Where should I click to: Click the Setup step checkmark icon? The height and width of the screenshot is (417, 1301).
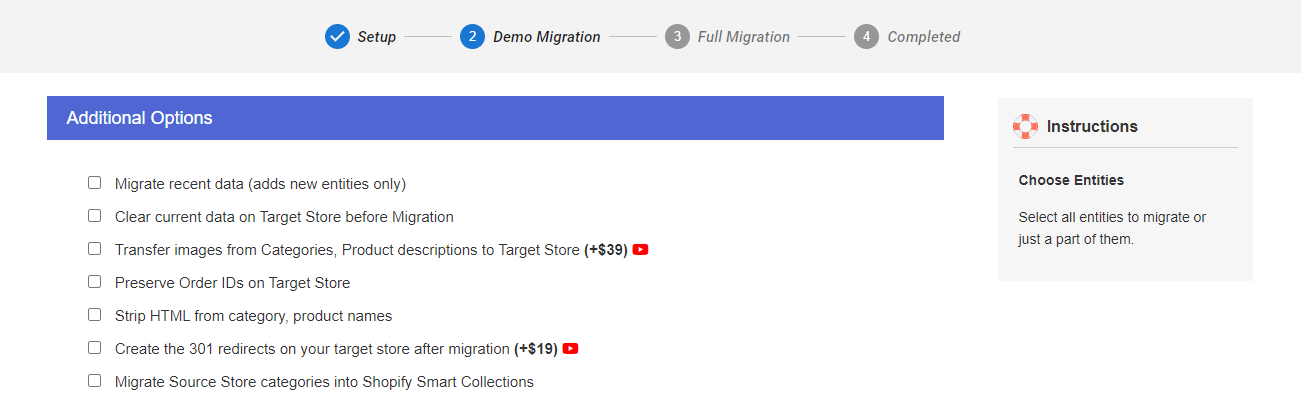pos(337,37)
